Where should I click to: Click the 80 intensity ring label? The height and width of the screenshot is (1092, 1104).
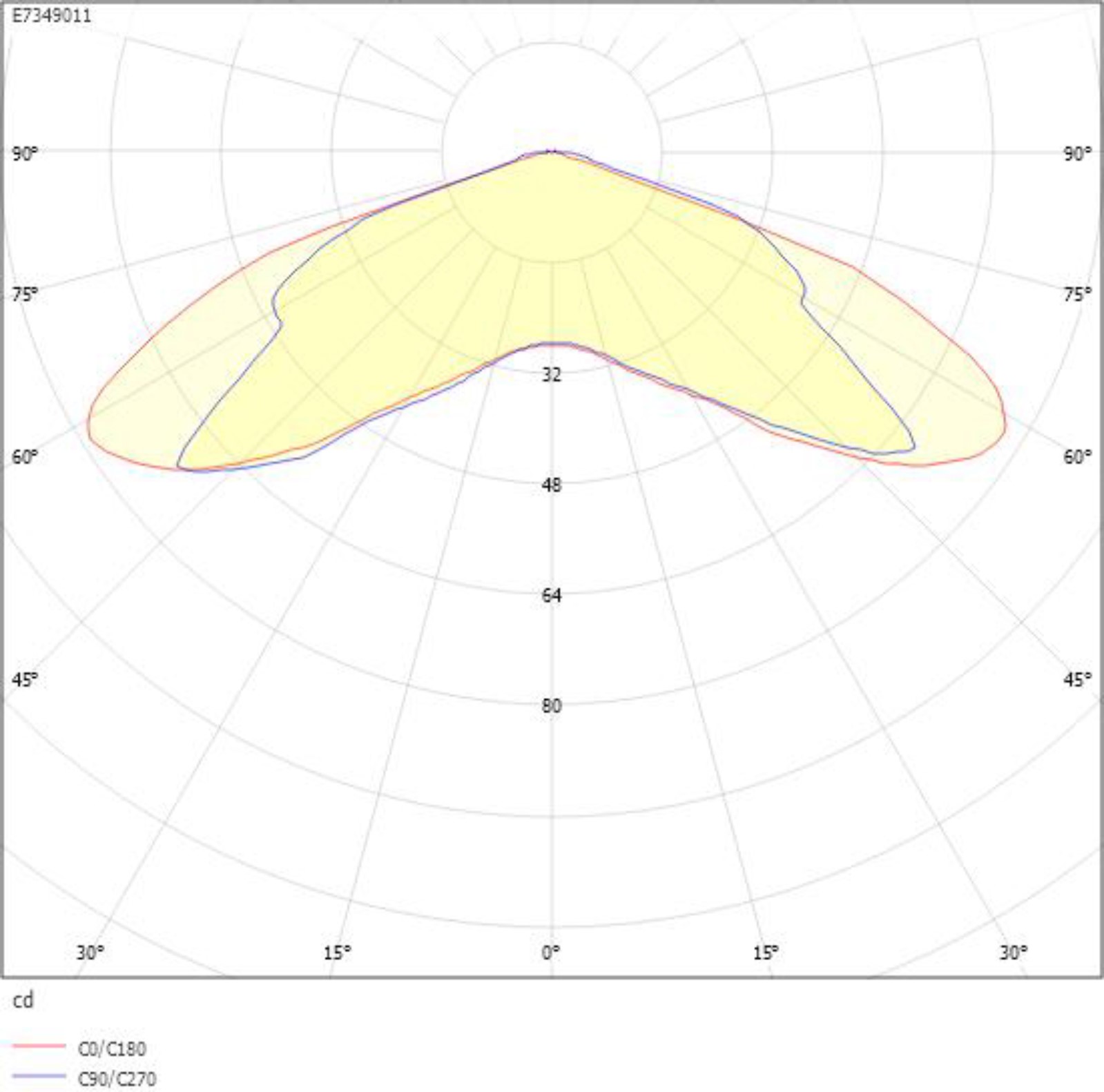click(551, 706)
